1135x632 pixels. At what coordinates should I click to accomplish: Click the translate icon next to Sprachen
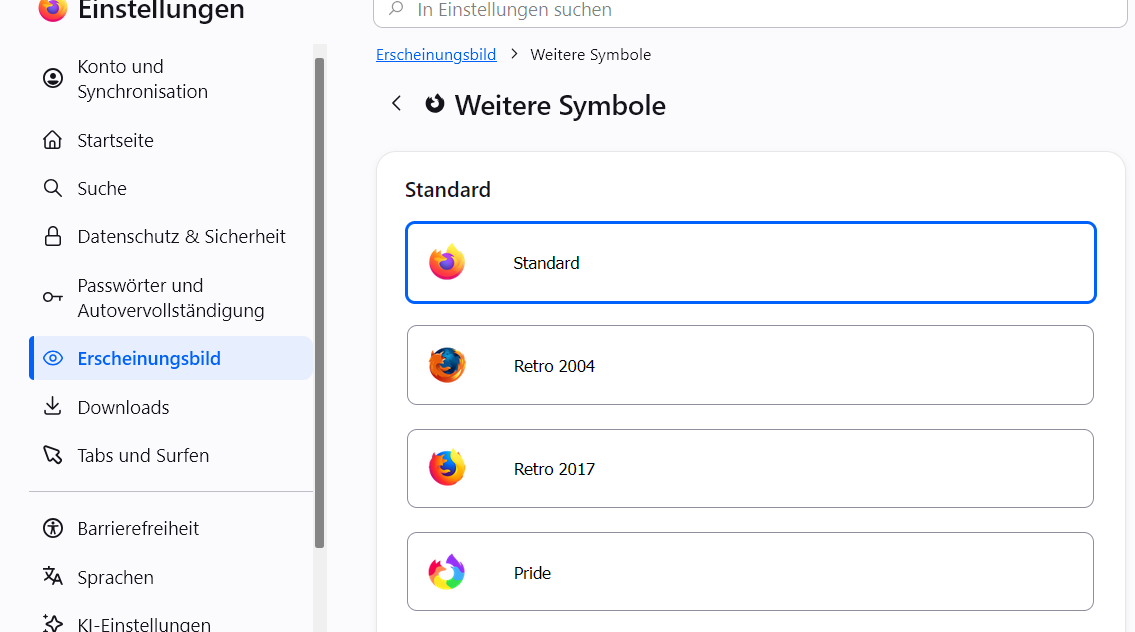[53, 576]
